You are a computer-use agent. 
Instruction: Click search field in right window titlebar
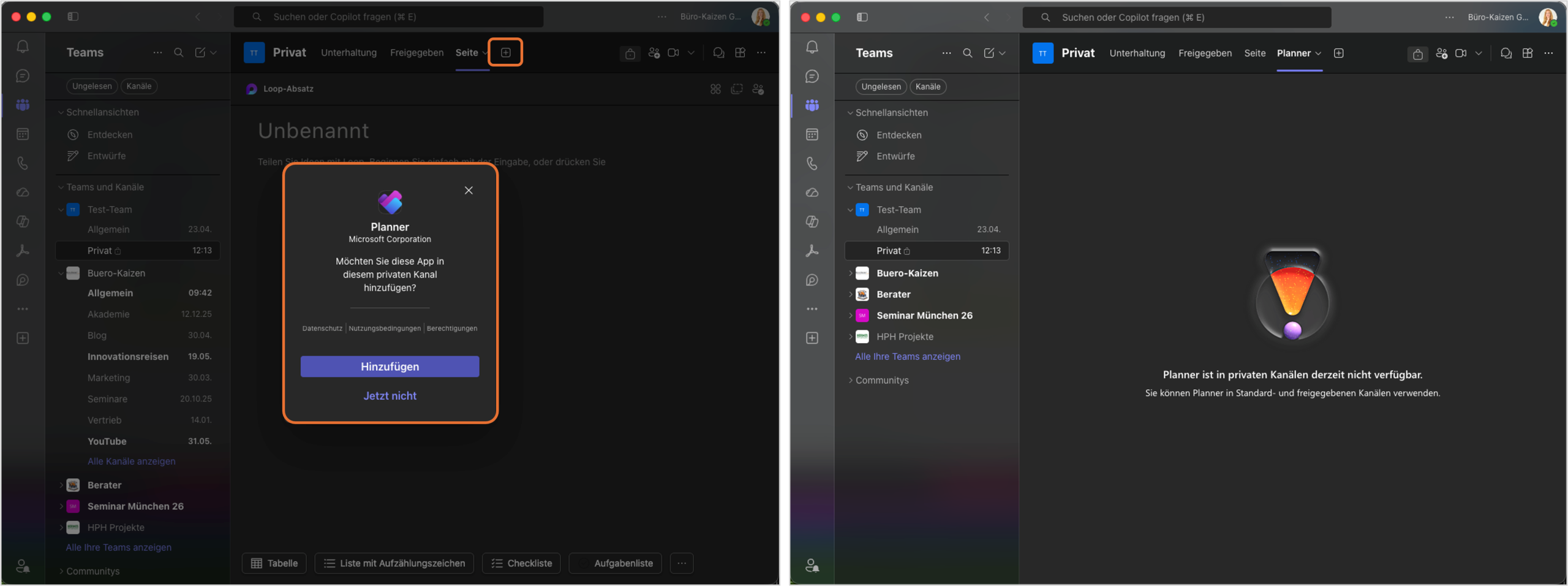point(1177,17)
